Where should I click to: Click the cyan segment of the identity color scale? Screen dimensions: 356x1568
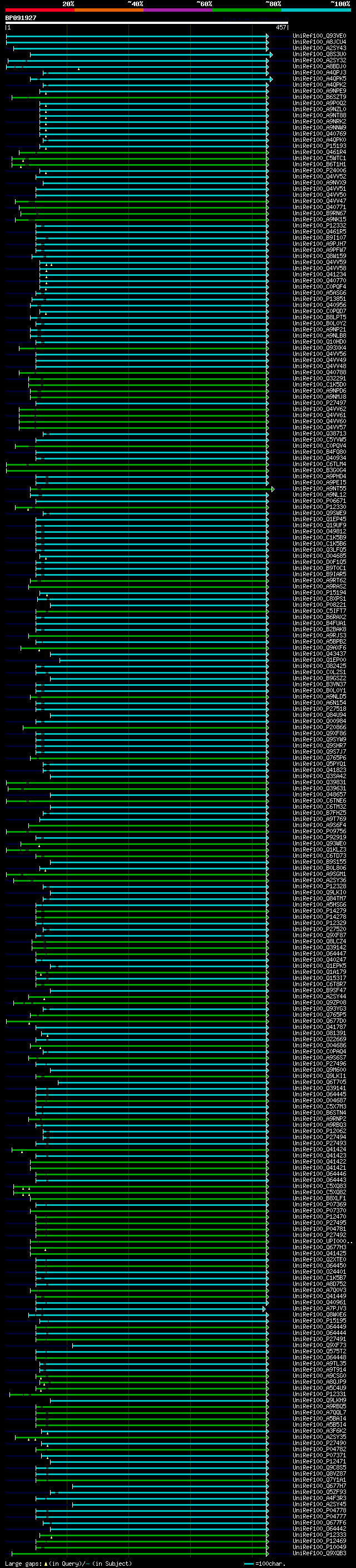click(x=317, y=10)
